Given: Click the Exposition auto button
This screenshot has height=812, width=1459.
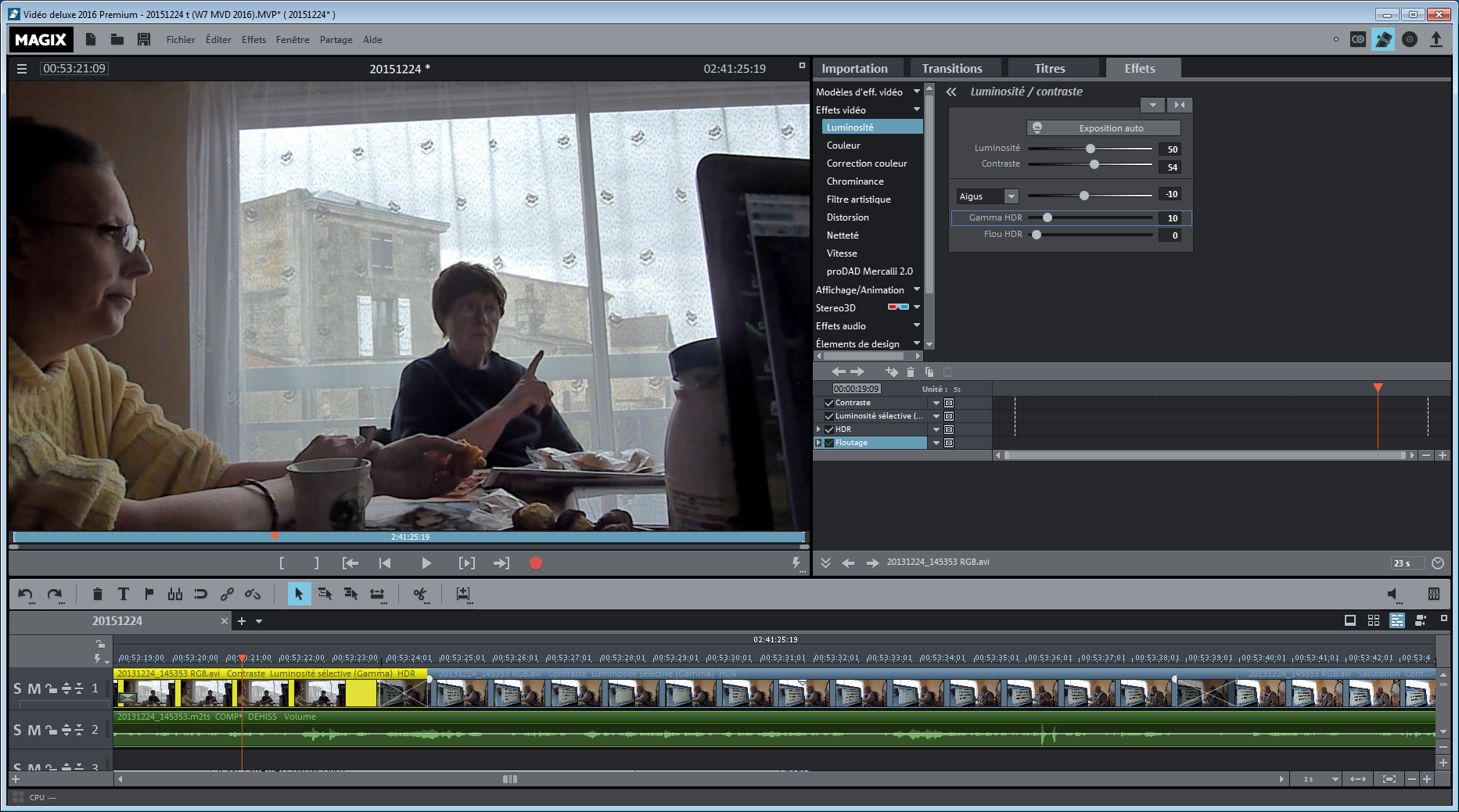Looking at the screenshot, I should click(1104, 128).
